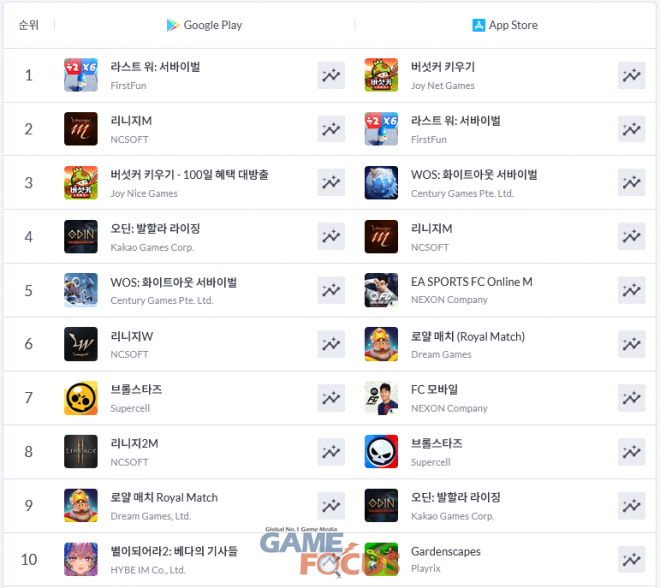Open the FC 모바일 title link
The width and height of the screenshot is (660, 588).
tap(434, 390)
